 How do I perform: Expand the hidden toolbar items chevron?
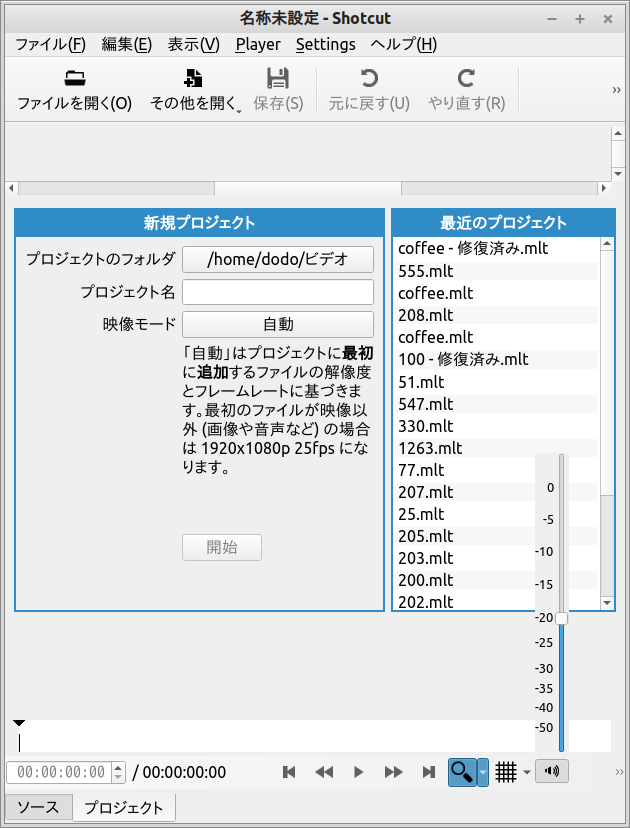coord(617,90)
